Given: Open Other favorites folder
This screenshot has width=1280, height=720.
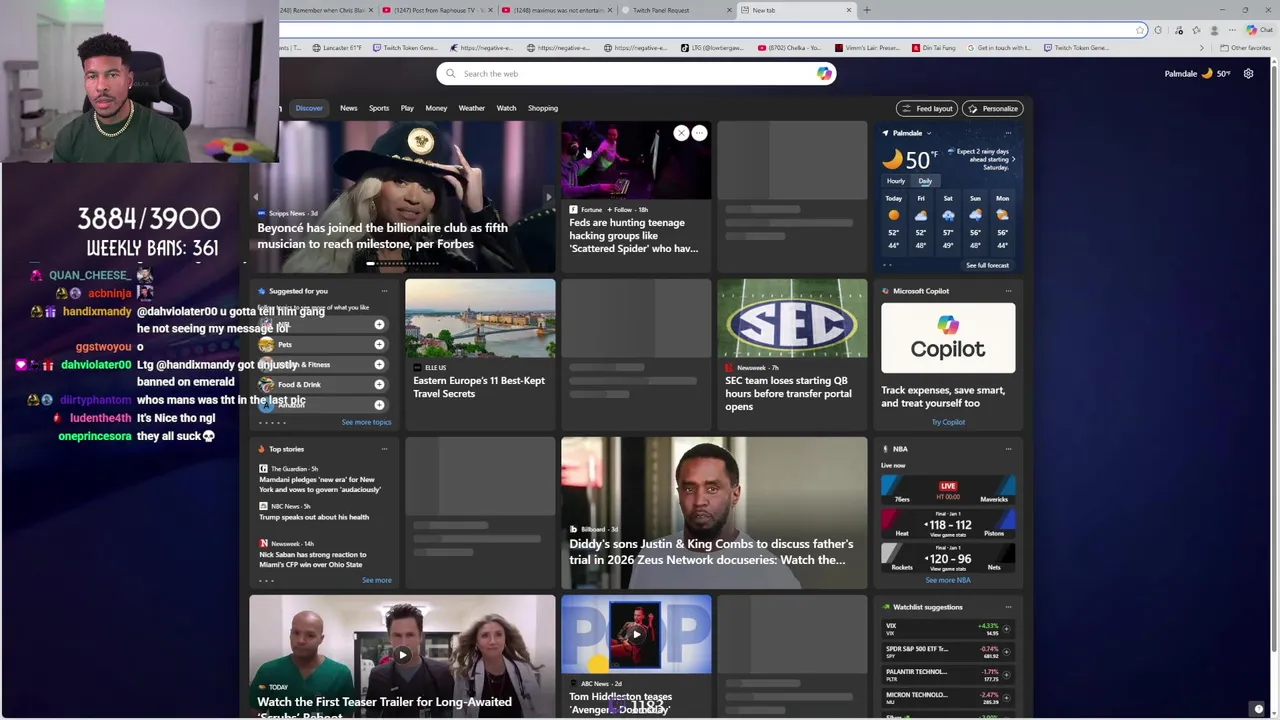Looking at the screenshot, I should pyautogui.click(x=1245, y=48).
